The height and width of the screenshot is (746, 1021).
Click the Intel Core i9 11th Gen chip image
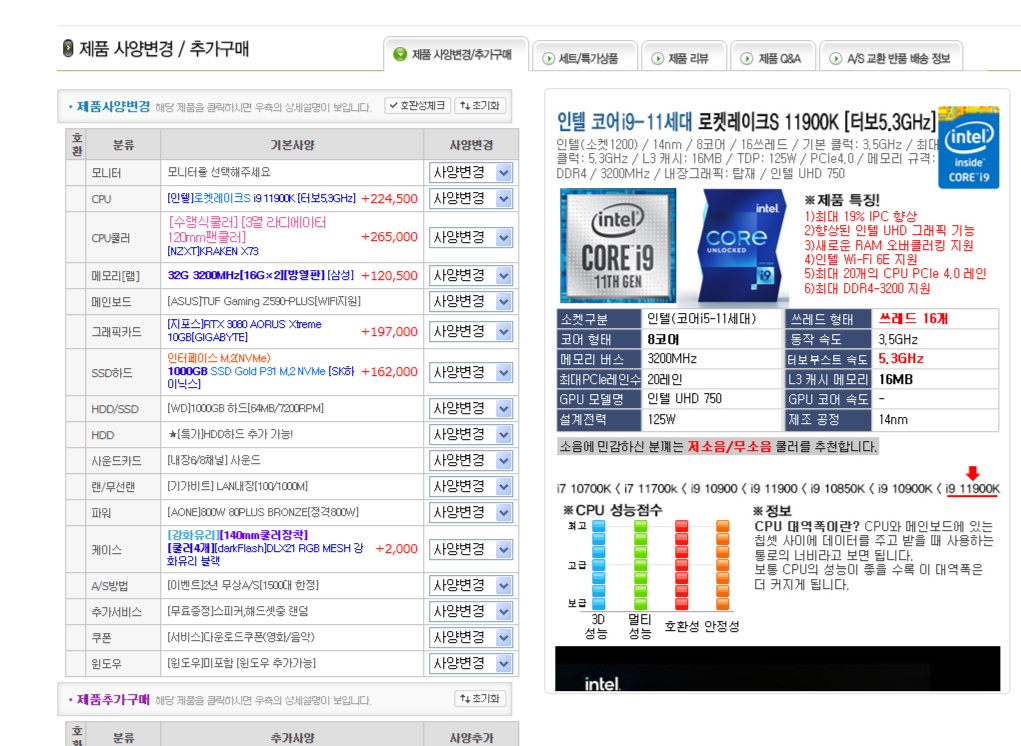pos(618,246)
